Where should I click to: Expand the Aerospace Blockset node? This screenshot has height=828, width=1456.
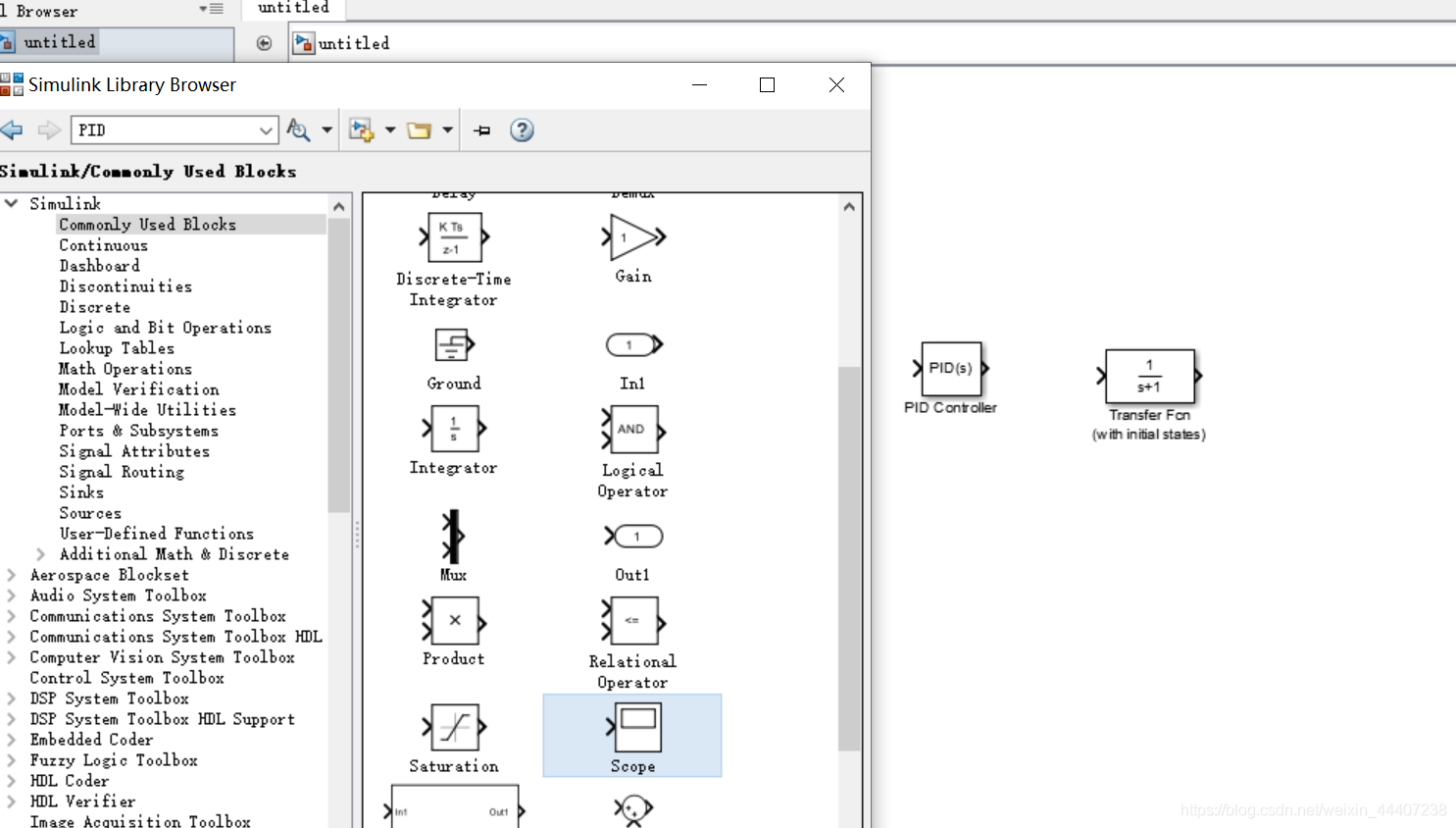pyautogui.click(x=12, y=575)
